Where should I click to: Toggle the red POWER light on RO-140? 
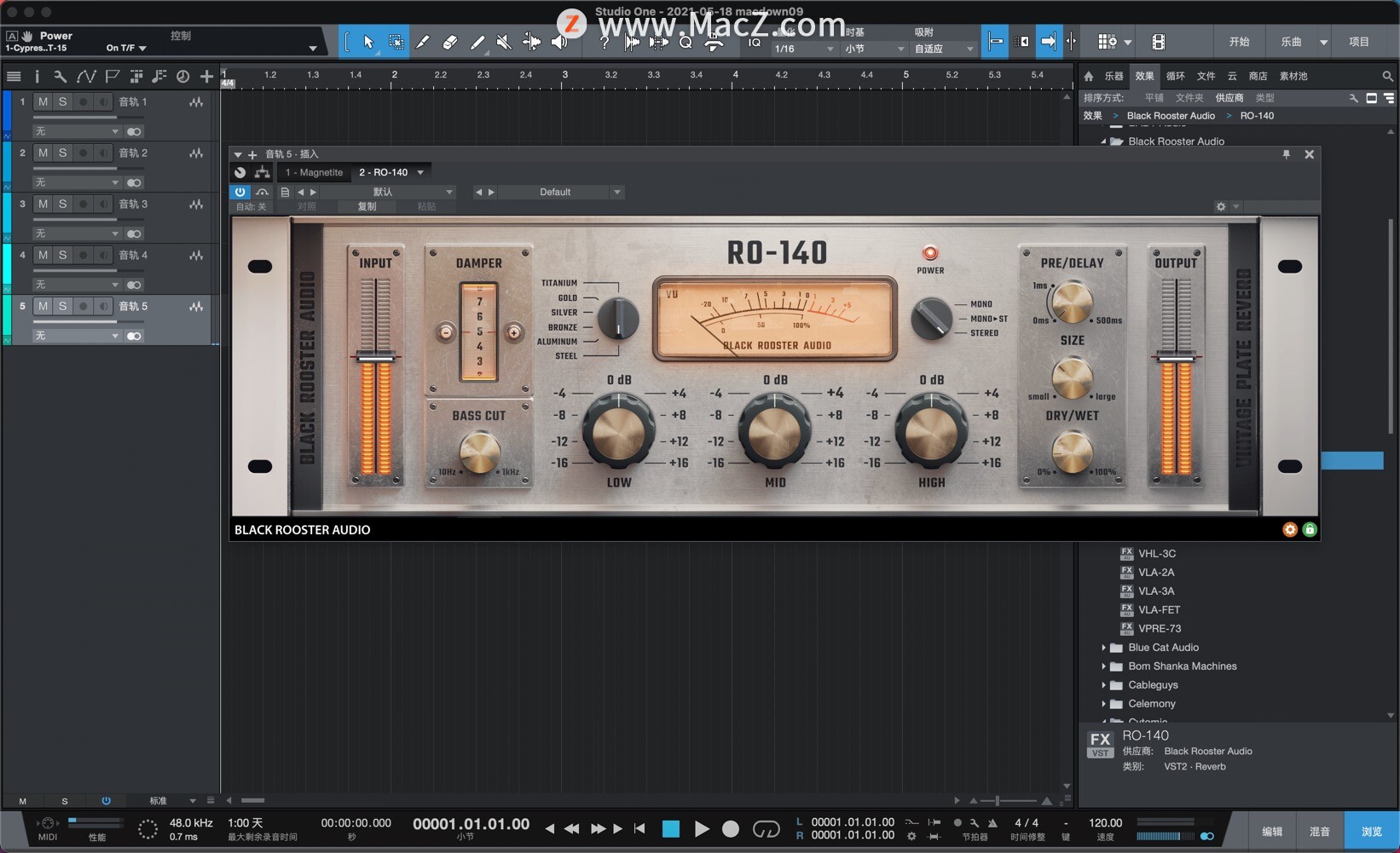(930, 253)
